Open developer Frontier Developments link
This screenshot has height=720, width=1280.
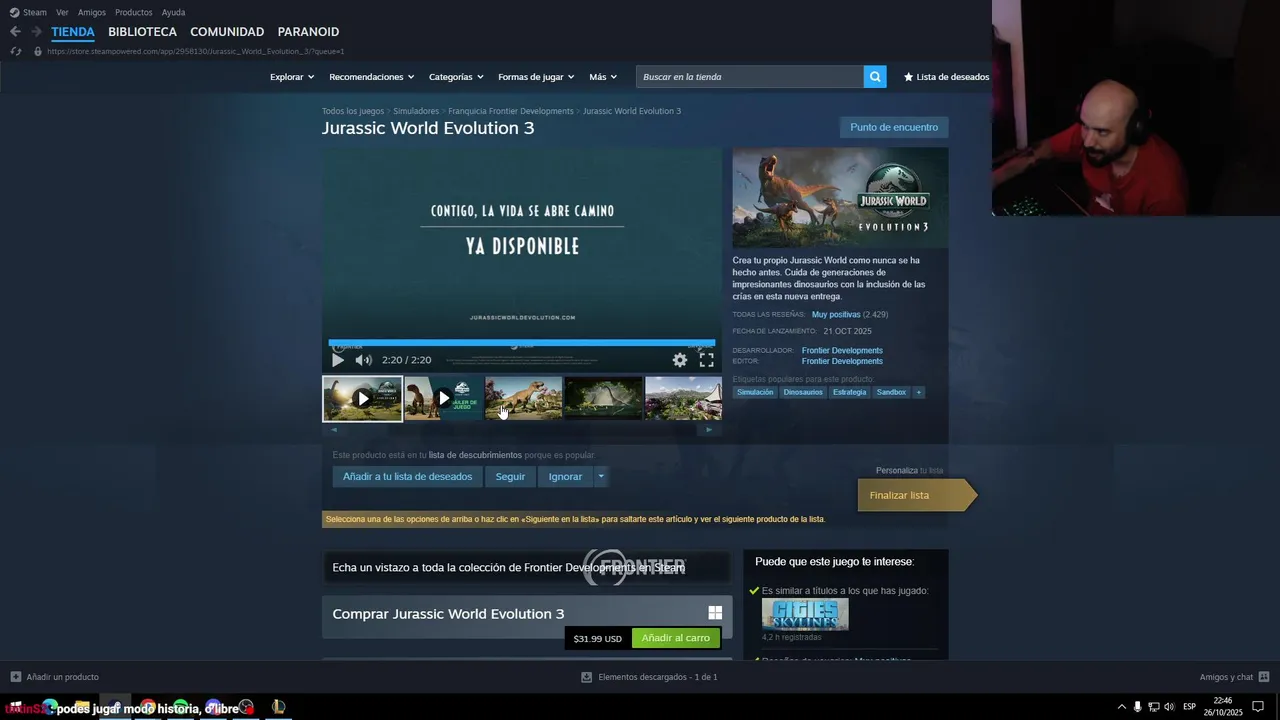click(842, 351)
